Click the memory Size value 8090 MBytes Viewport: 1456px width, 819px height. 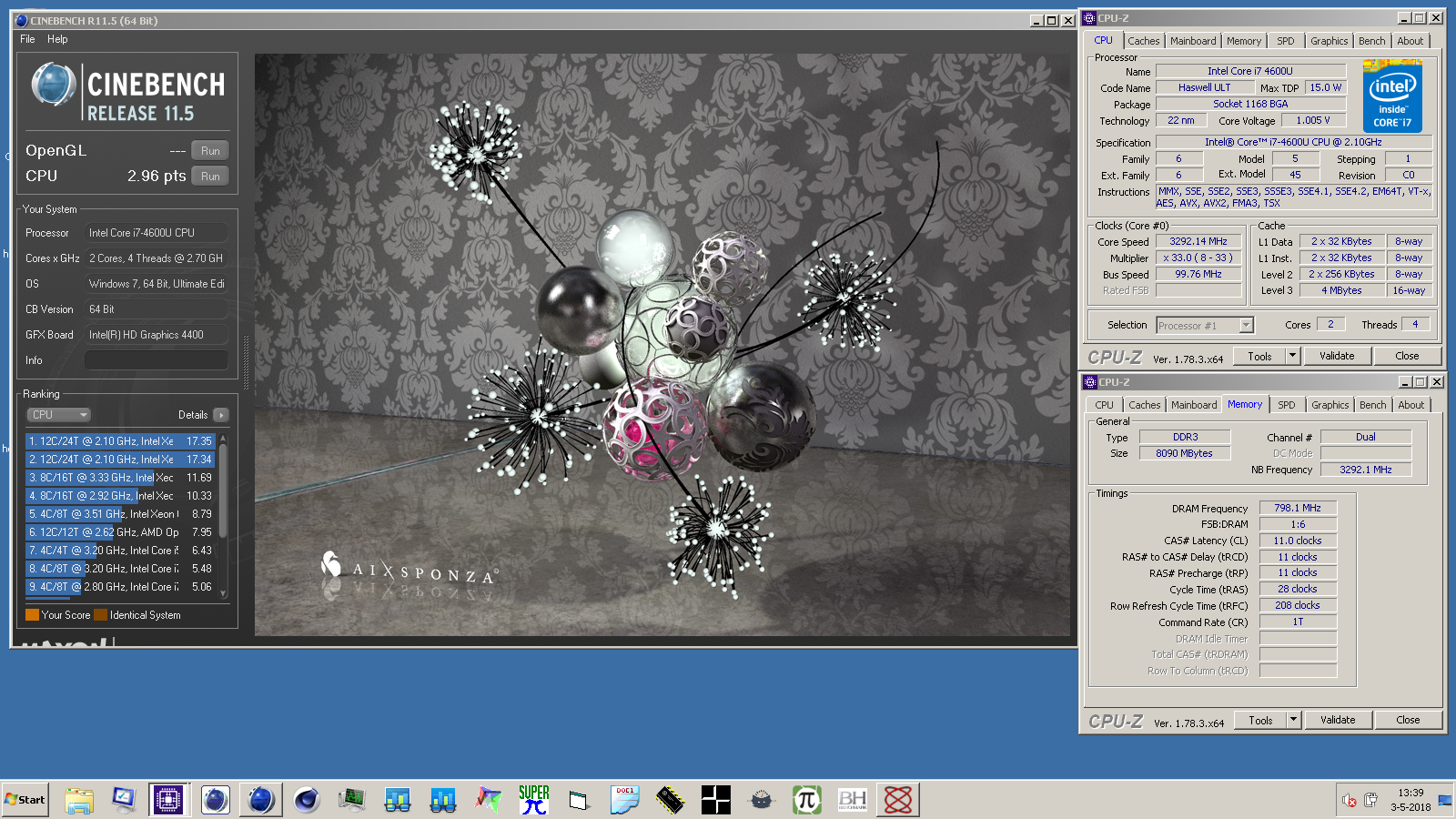pyautogui.click(x=1184, y=453)
